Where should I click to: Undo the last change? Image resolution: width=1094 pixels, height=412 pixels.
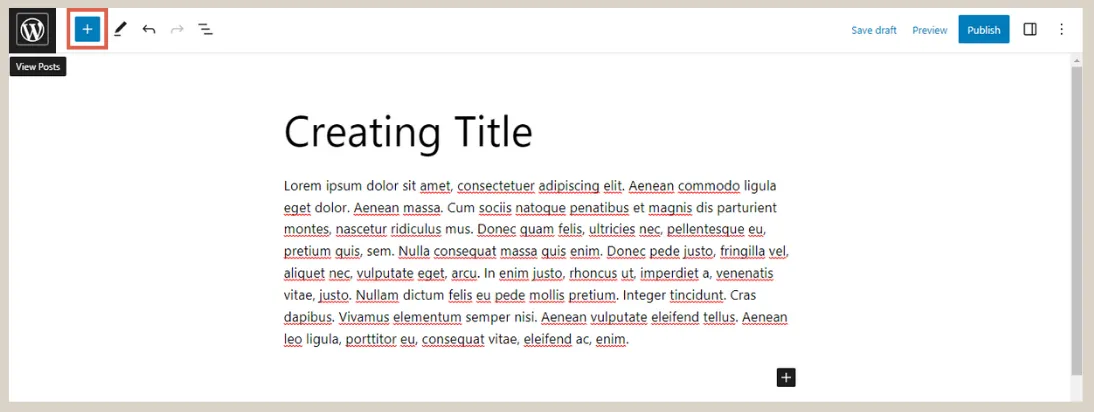pyautogui.click(x=149, y=30)
